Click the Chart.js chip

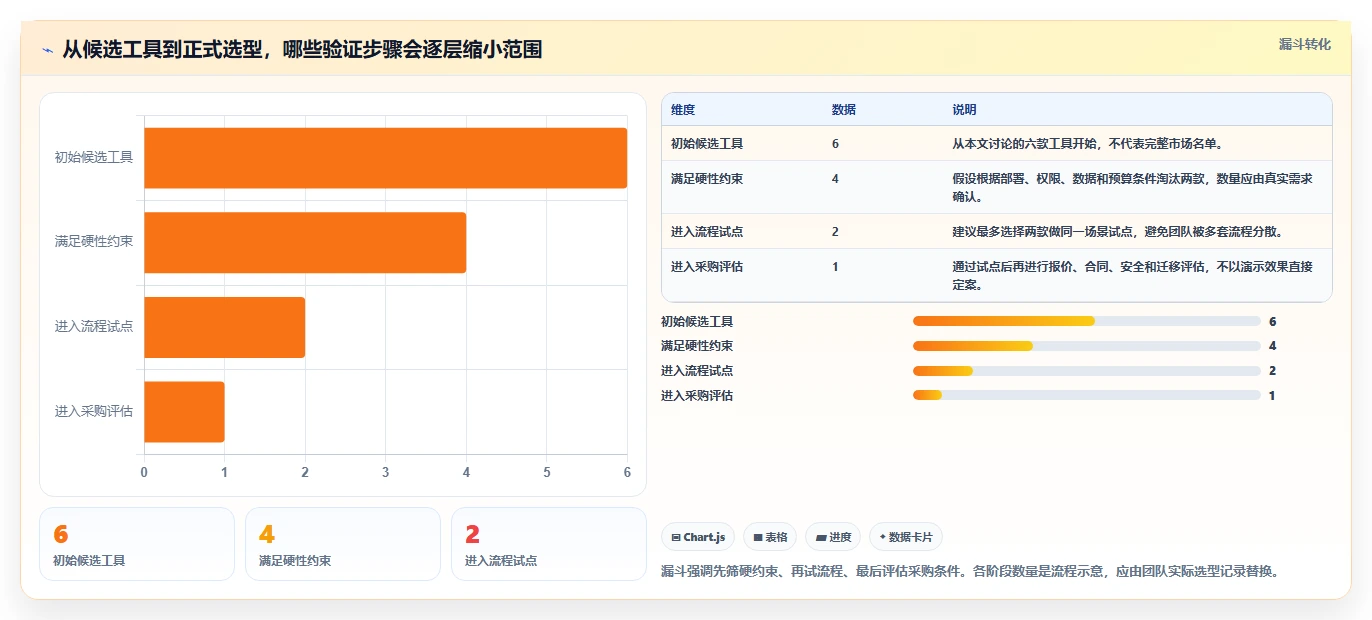(x=698, y=537)
